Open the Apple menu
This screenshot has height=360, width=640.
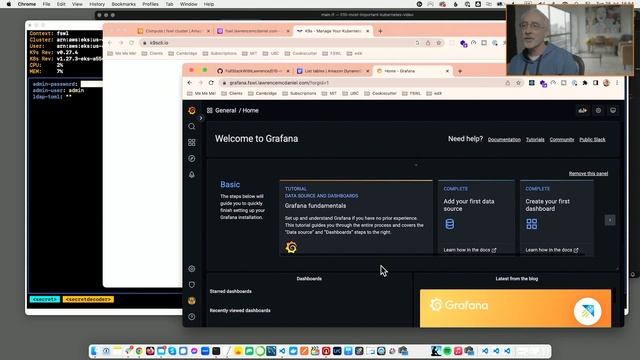(9, 4)
